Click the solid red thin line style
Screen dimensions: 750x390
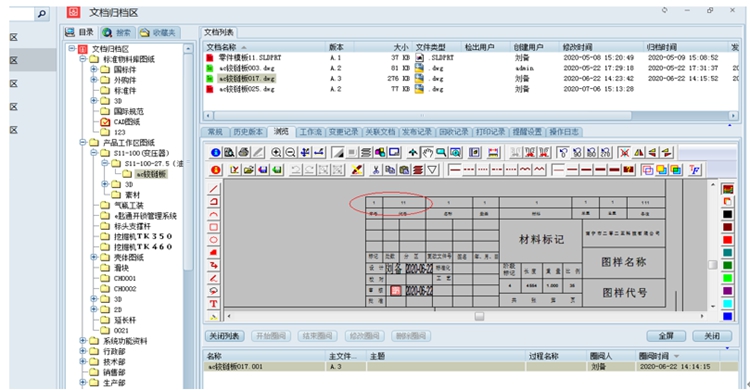[x=455, y=169]
